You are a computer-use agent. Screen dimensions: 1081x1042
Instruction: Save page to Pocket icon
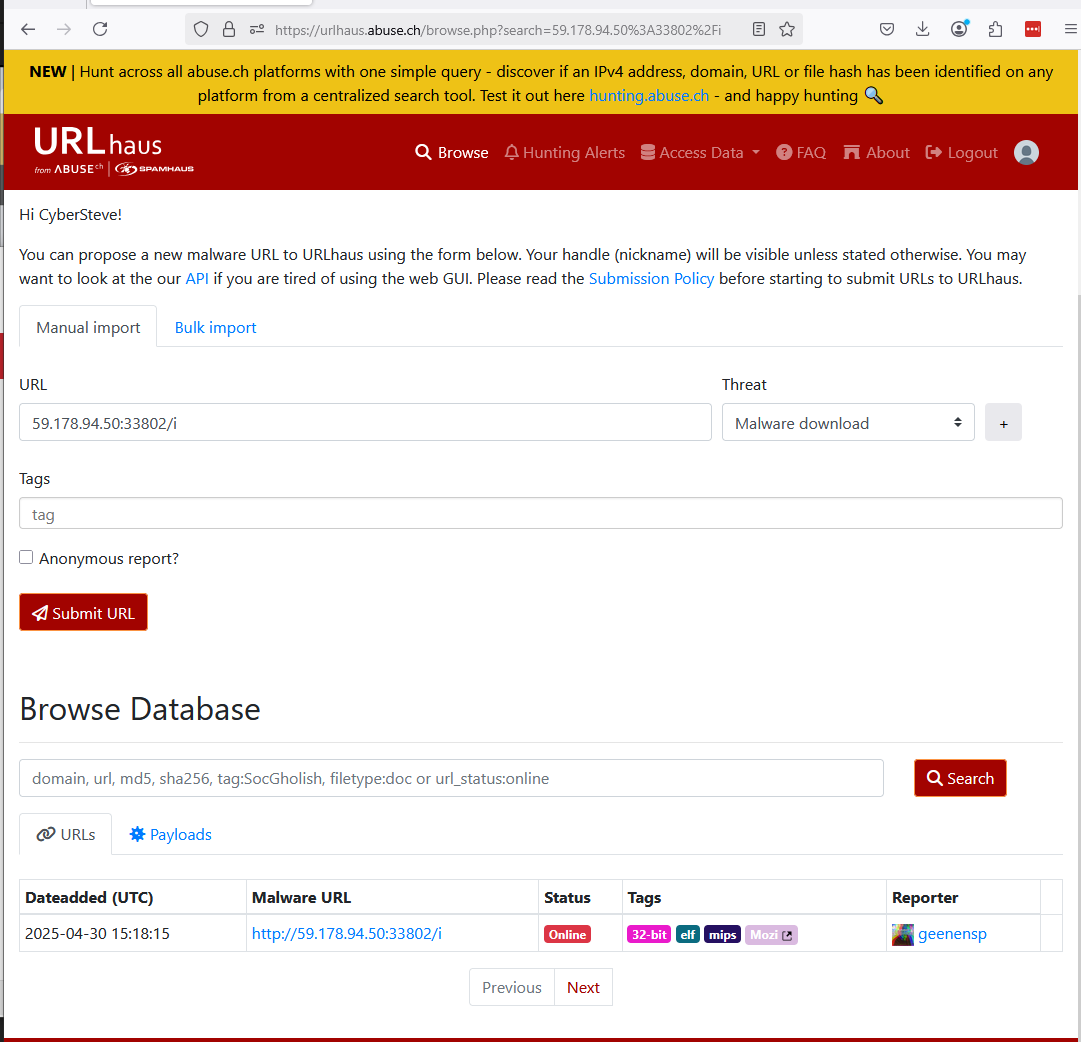[887, 29]
